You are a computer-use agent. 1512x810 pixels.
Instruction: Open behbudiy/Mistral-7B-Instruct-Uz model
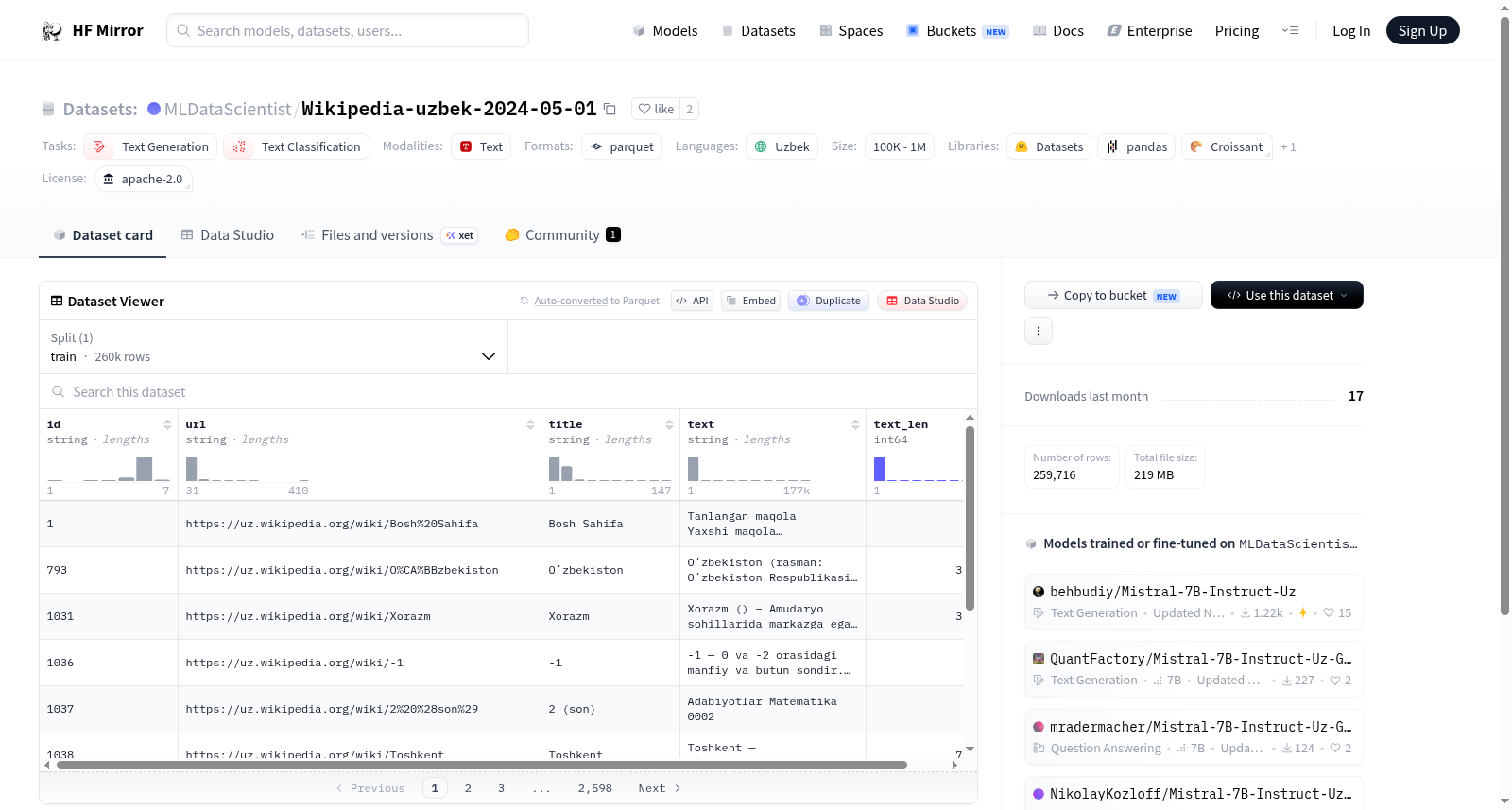point(1194,601)
